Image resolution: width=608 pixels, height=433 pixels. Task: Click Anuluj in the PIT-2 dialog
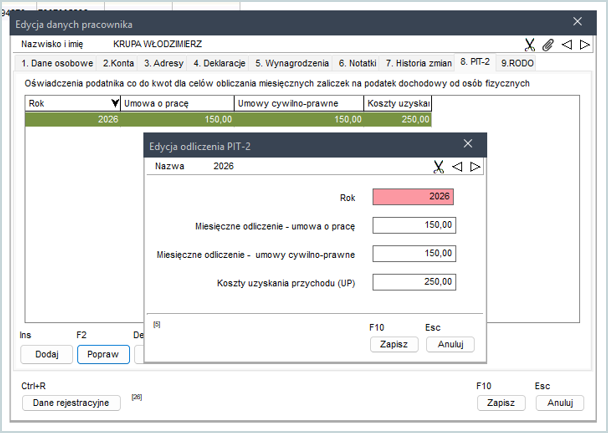click(x=450, y=344)
